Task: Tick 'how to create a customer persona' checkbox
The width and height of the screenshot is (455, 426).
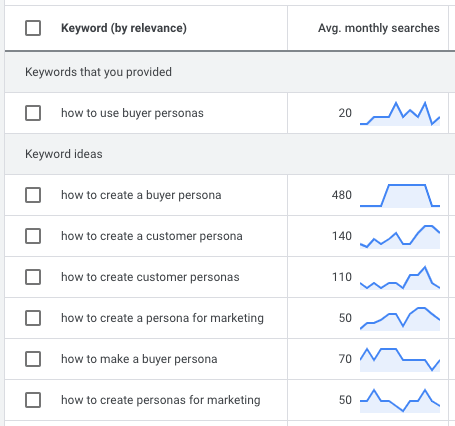Action: coord(33,236)
